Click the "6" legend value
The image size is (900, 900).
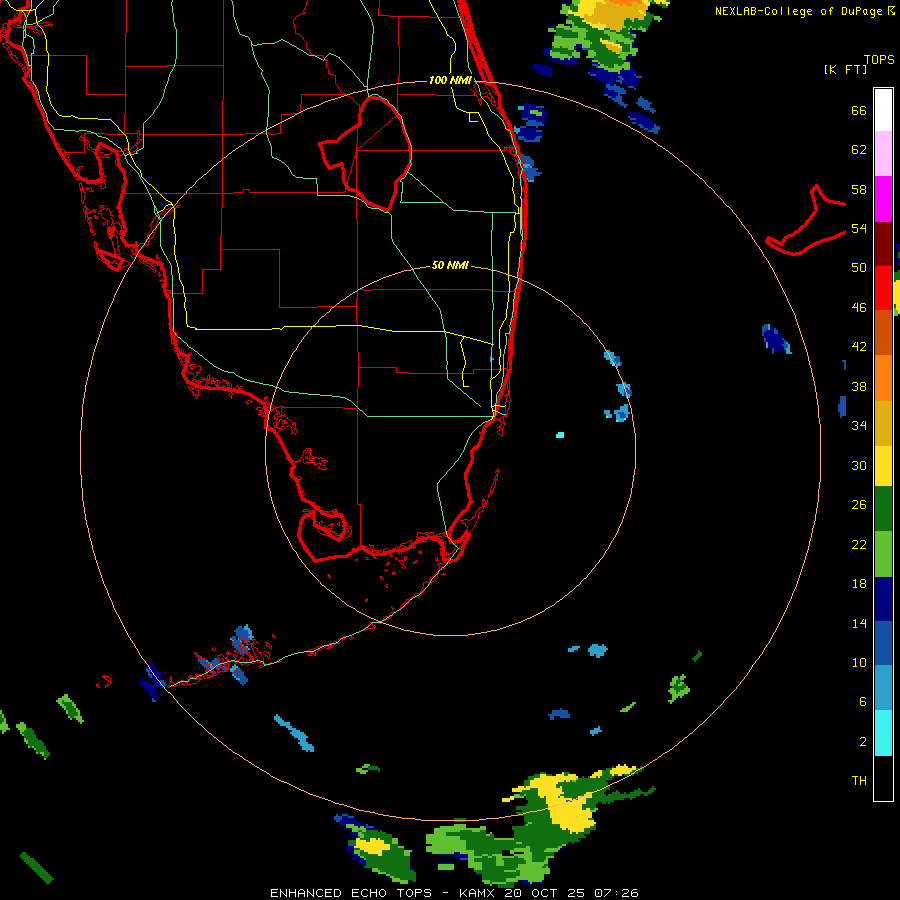pyautogui.click(x=863, y=702)
